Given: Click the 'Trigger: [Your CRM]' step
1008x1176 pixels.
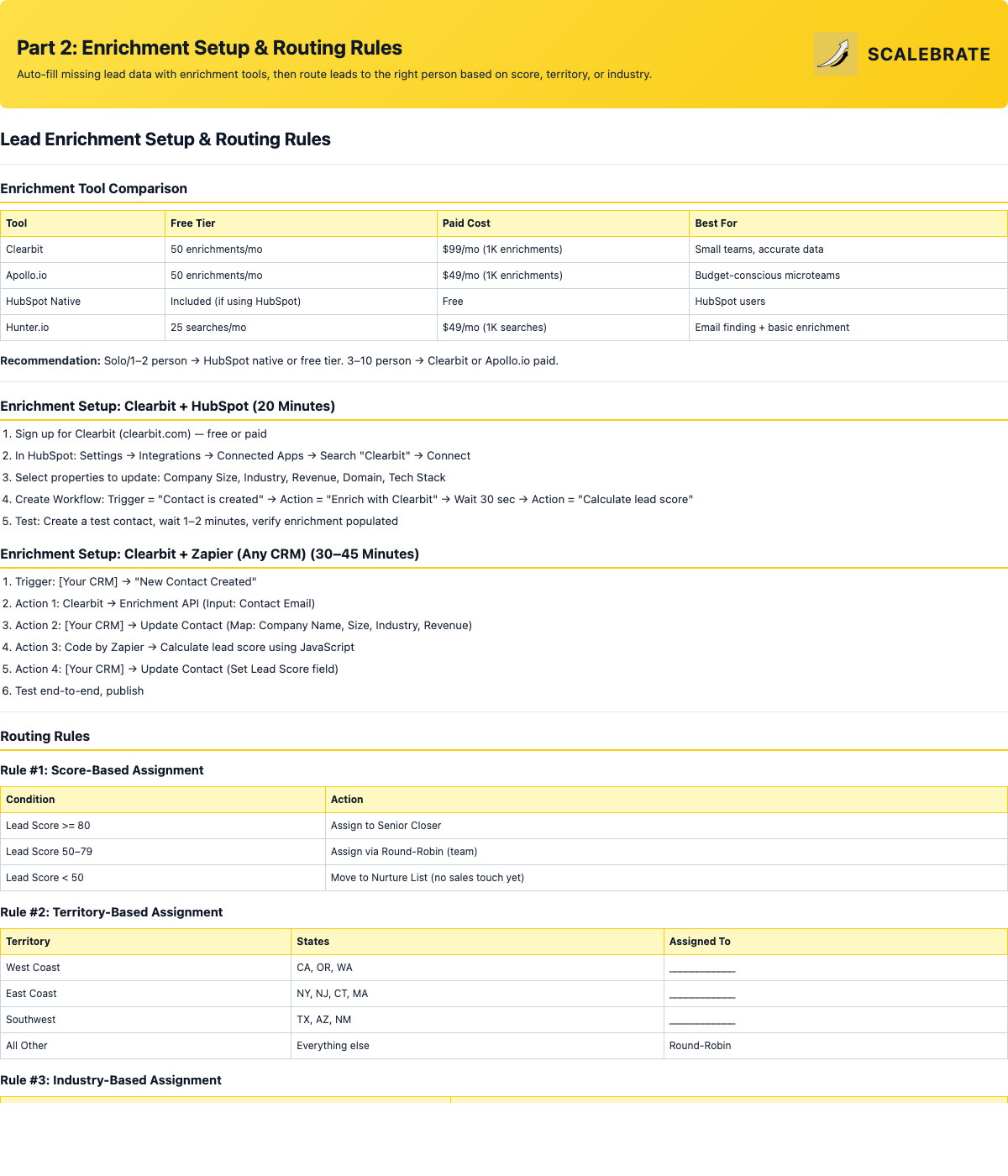Looking at the screenshot, I should [136, 582].
